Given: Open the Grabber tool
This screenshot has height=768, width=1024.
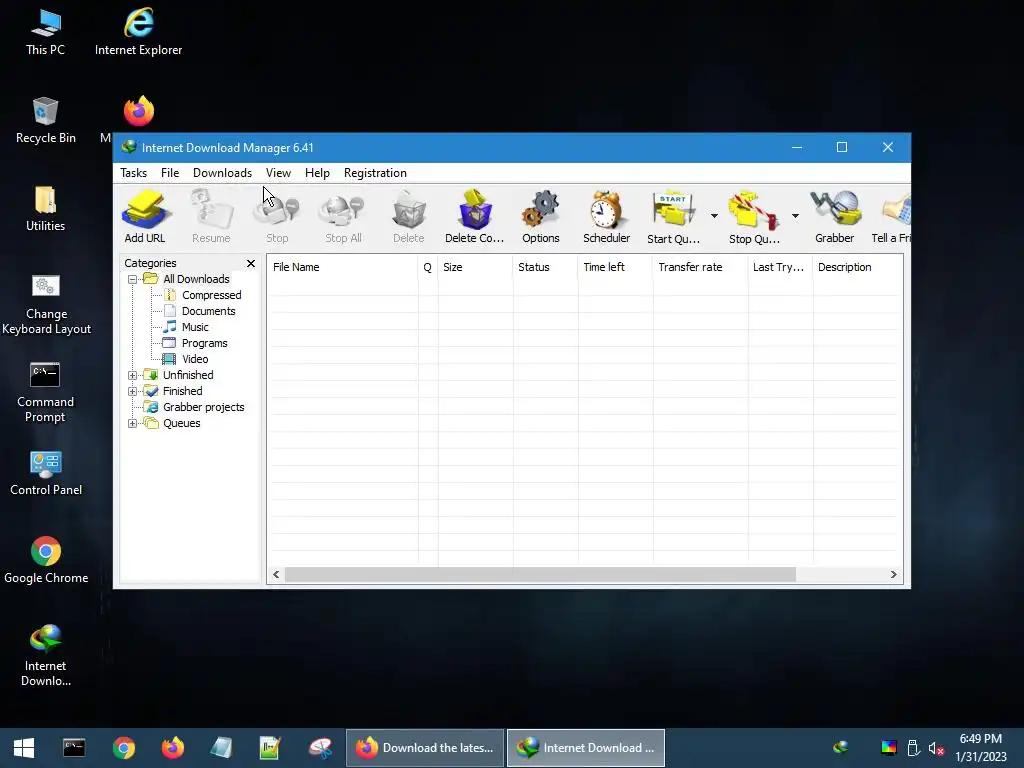Looking at the screenshot, I should pos(835,217).
